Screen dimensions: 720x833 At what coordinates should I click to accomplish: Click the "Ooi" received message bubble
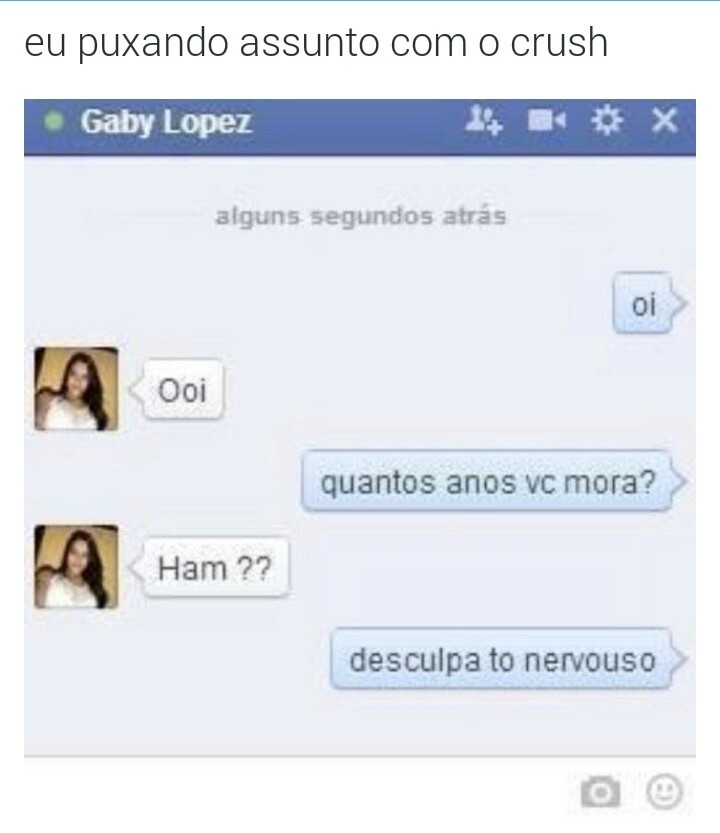181,390
